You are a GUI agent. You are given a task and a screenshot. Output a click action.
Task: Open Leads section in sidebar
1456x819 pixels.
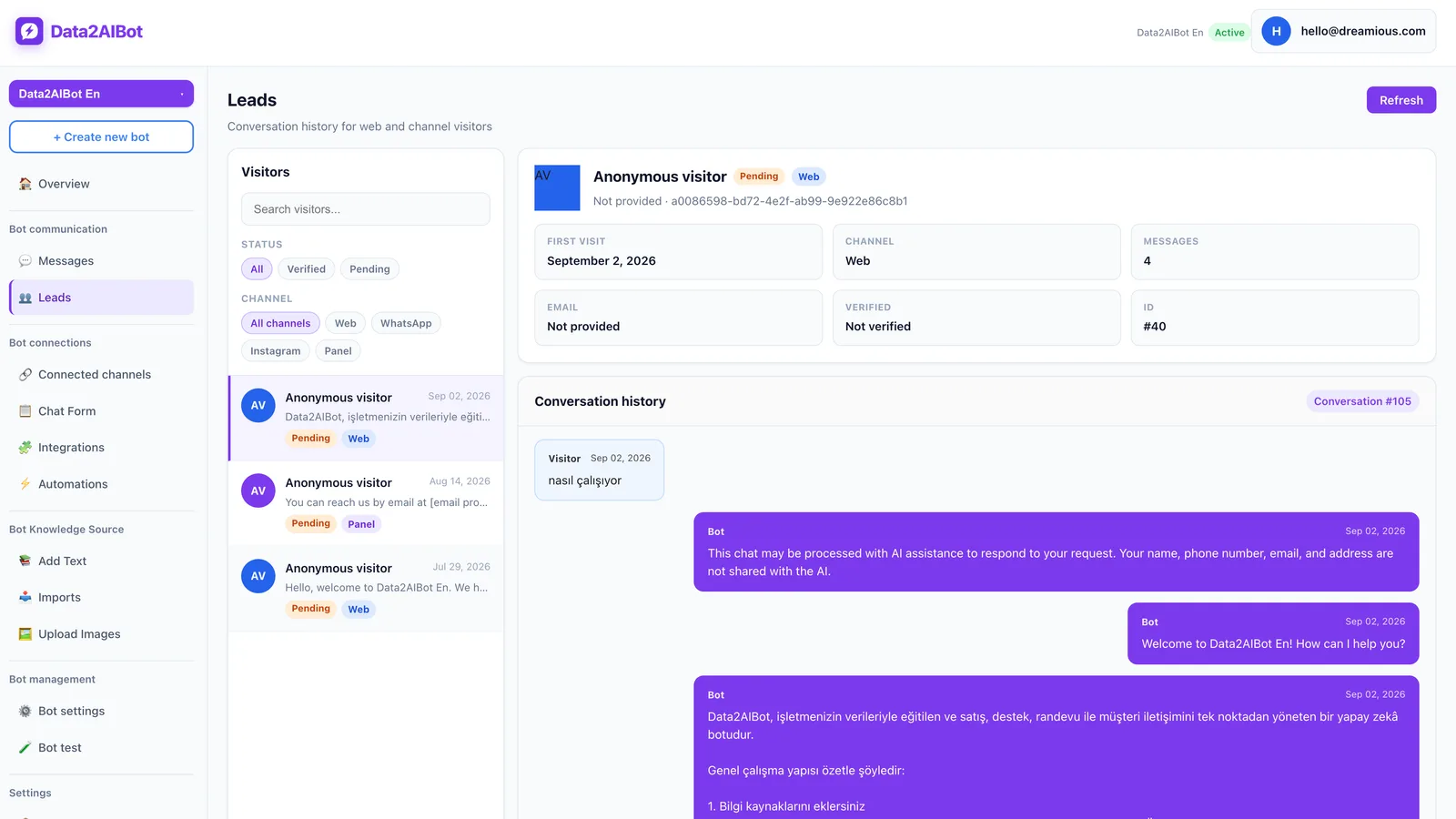pyautogui.click(x=101, y=298)
